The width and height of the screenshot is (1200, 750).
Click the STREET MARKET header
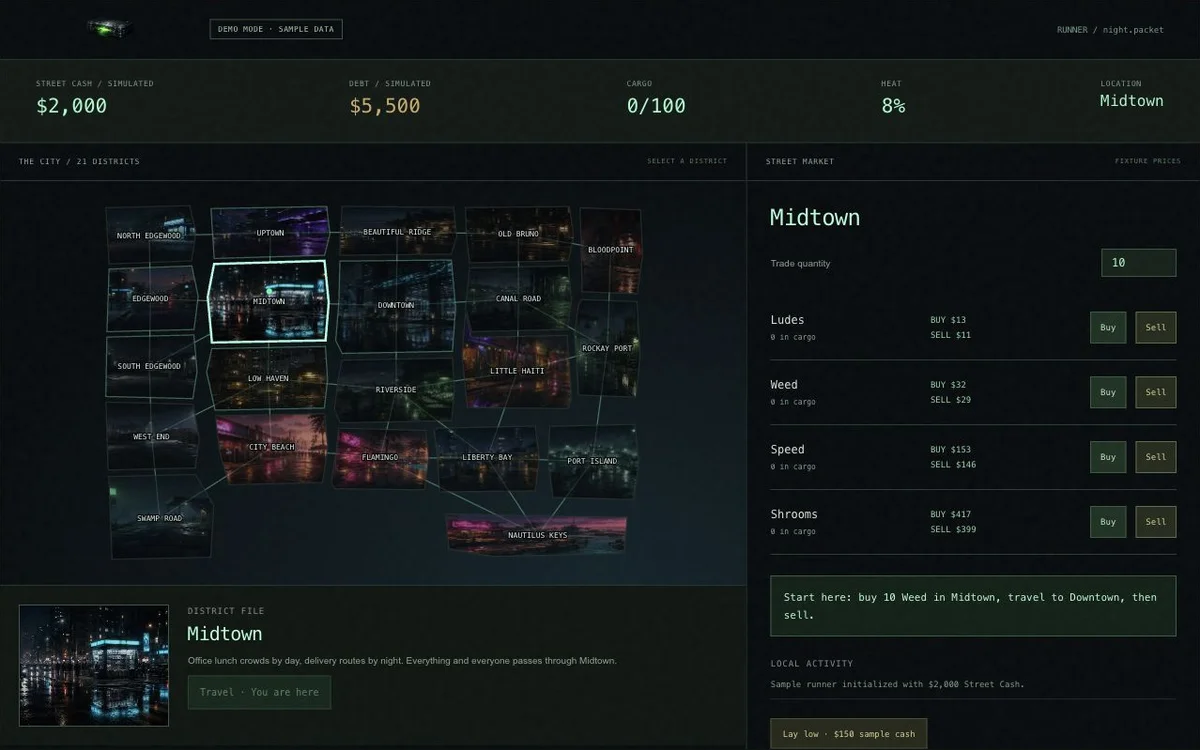click(800, 161)
